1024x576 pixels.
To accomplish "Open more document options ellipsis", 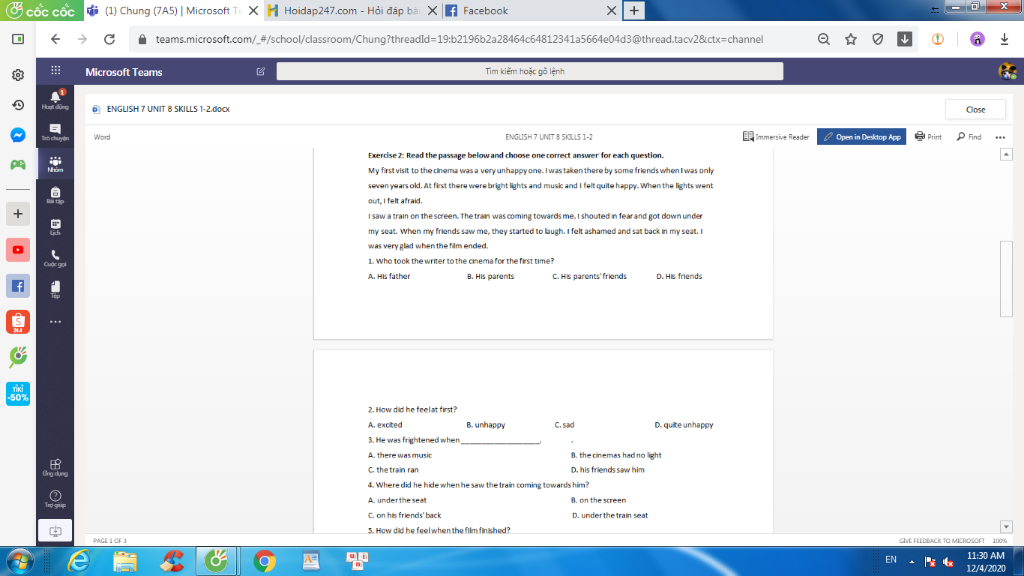I will coord(1000,137).
